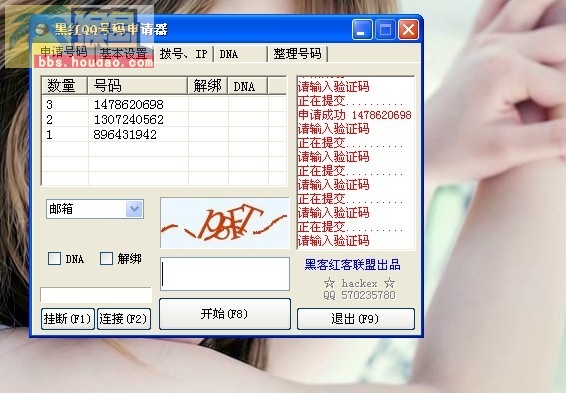
Task: Start applying with 开始(F8) button
Action: (x=225, y=314)
